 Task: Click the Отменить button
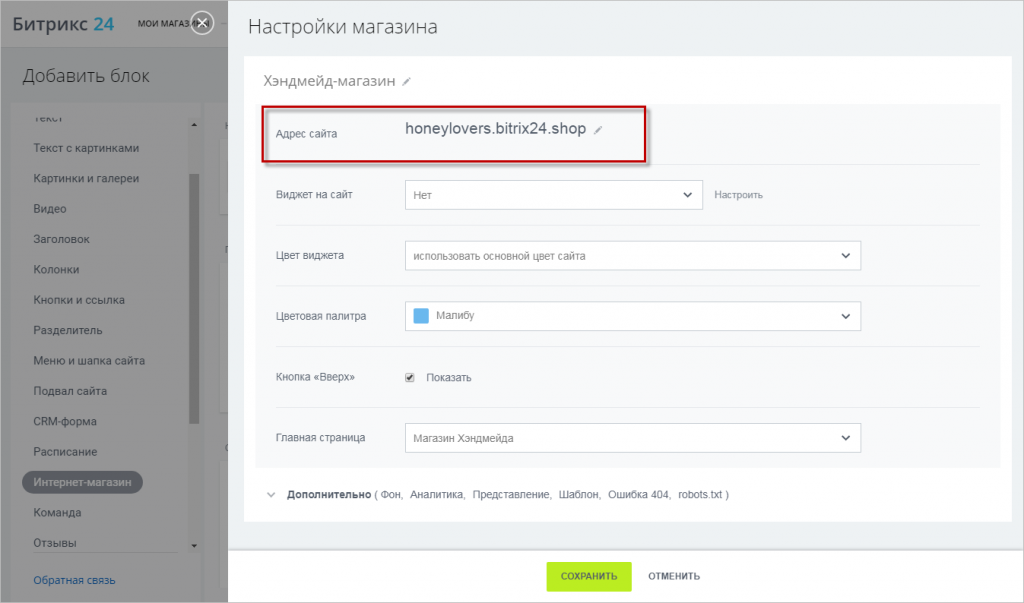(x=674, y=576)
